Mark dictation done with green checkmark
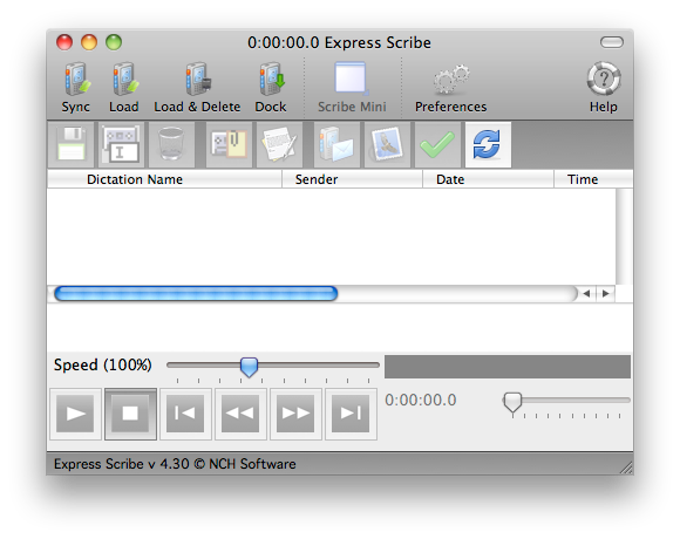The height and width of the screenshot is (539, 680). 437,145
